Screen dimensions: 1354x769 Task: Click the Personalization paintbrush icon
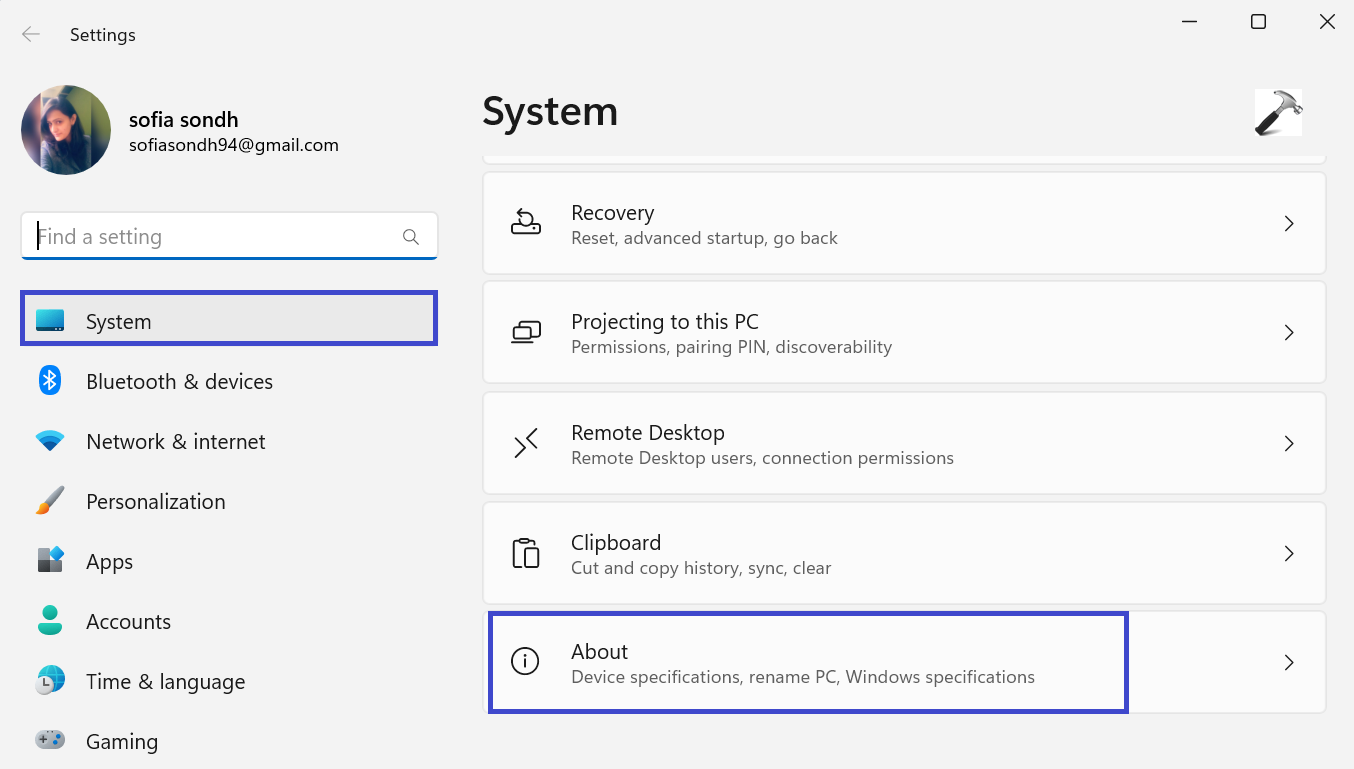50,501
